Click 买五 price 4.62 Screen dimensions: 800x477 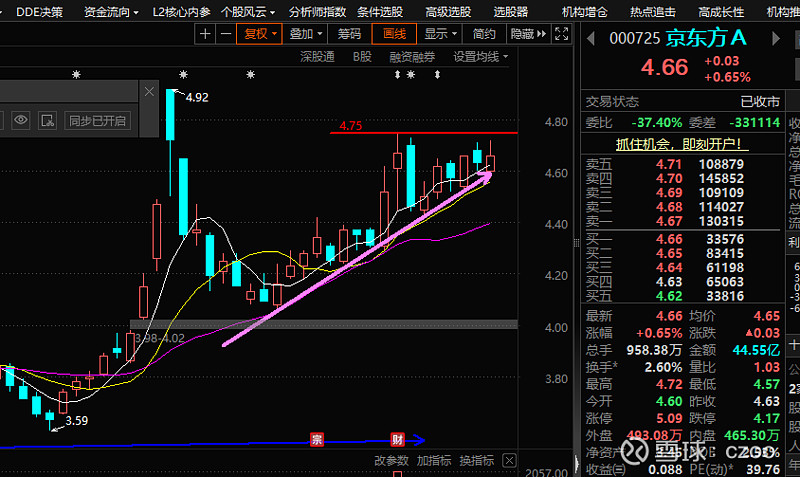click(669, 296)
